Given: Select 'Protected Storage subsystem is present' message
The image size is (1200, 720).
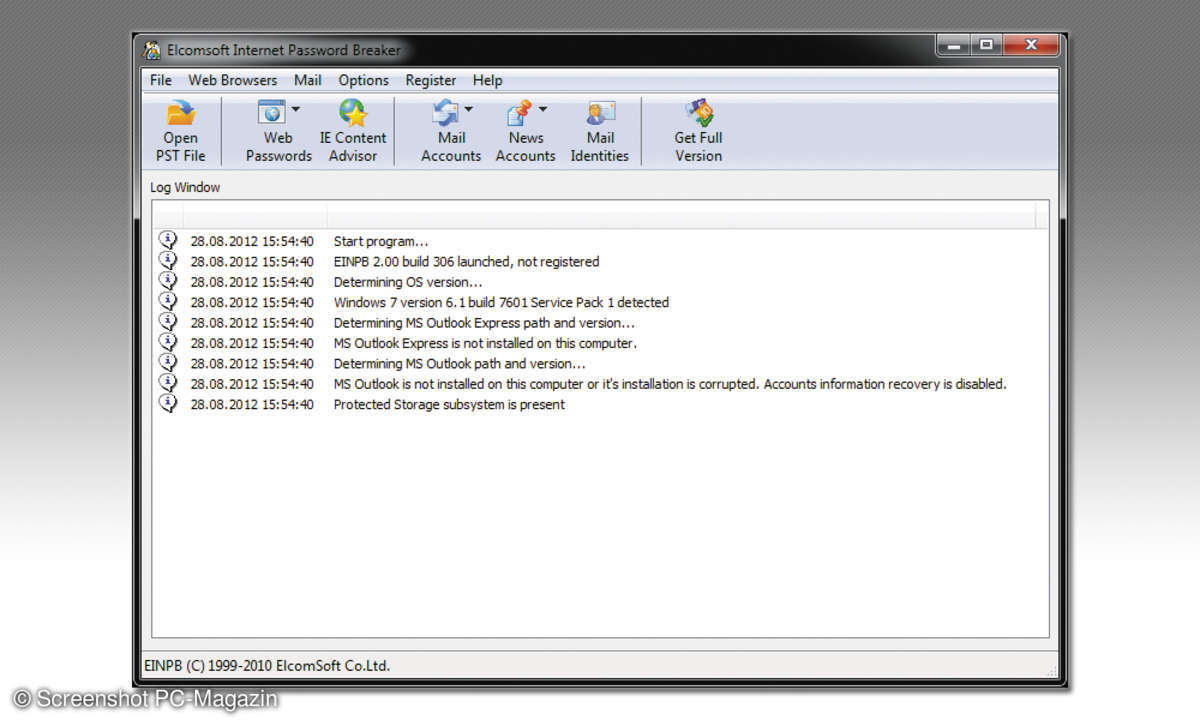Looking at the screenshot, I should pos(449,405).
